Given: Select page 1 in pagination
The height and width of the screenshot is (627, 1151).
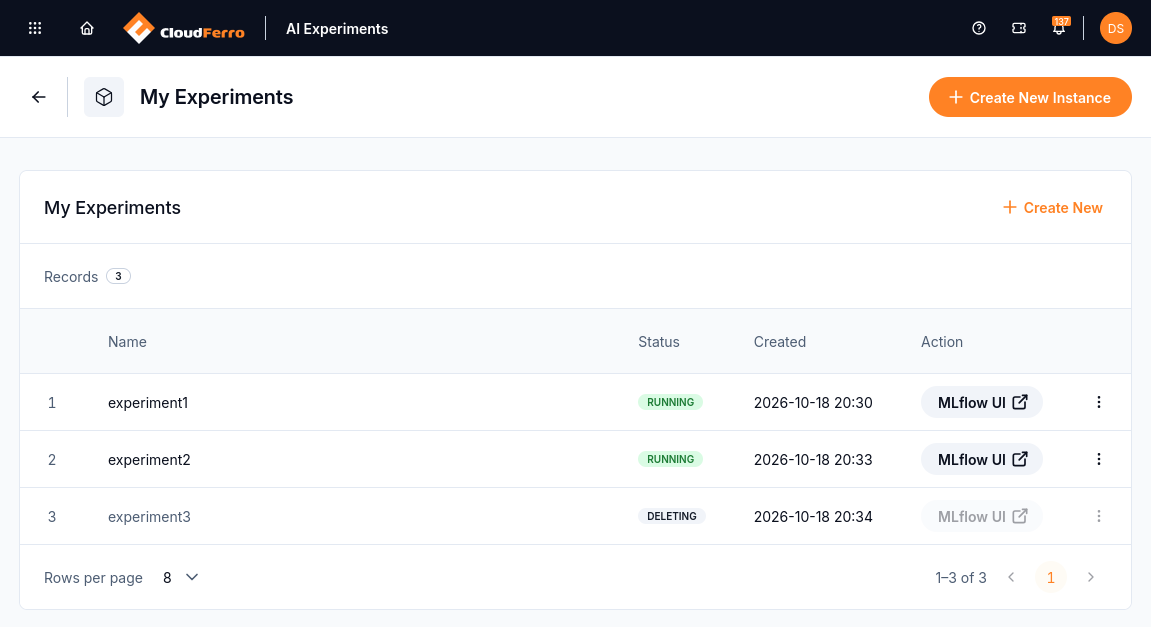Looking at the screenshot, I should 1050,578.
